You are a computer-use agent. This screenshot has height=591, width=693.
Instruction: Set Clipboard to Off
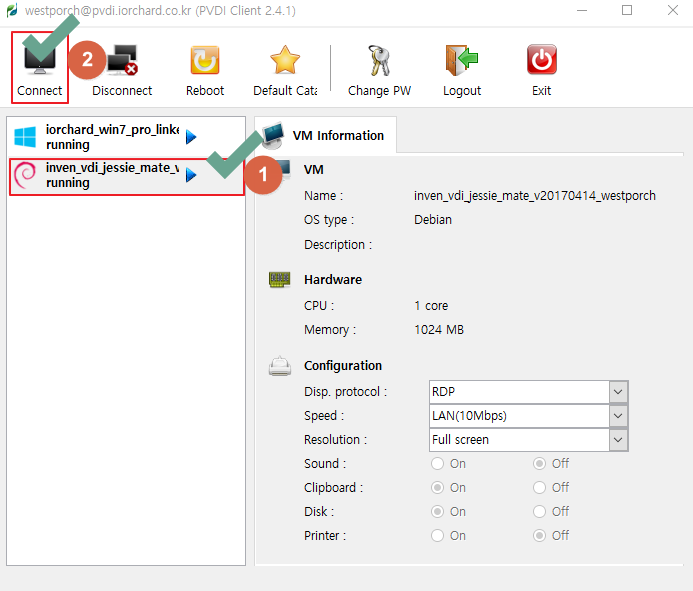pos(539,487)
